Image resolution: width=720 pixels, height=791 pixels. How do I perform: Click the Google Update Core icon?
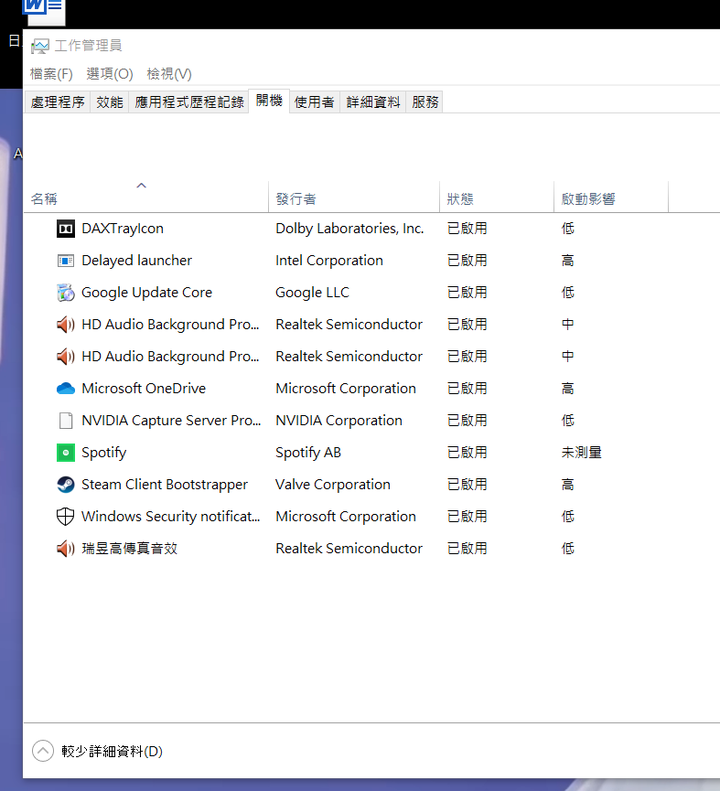66,293
